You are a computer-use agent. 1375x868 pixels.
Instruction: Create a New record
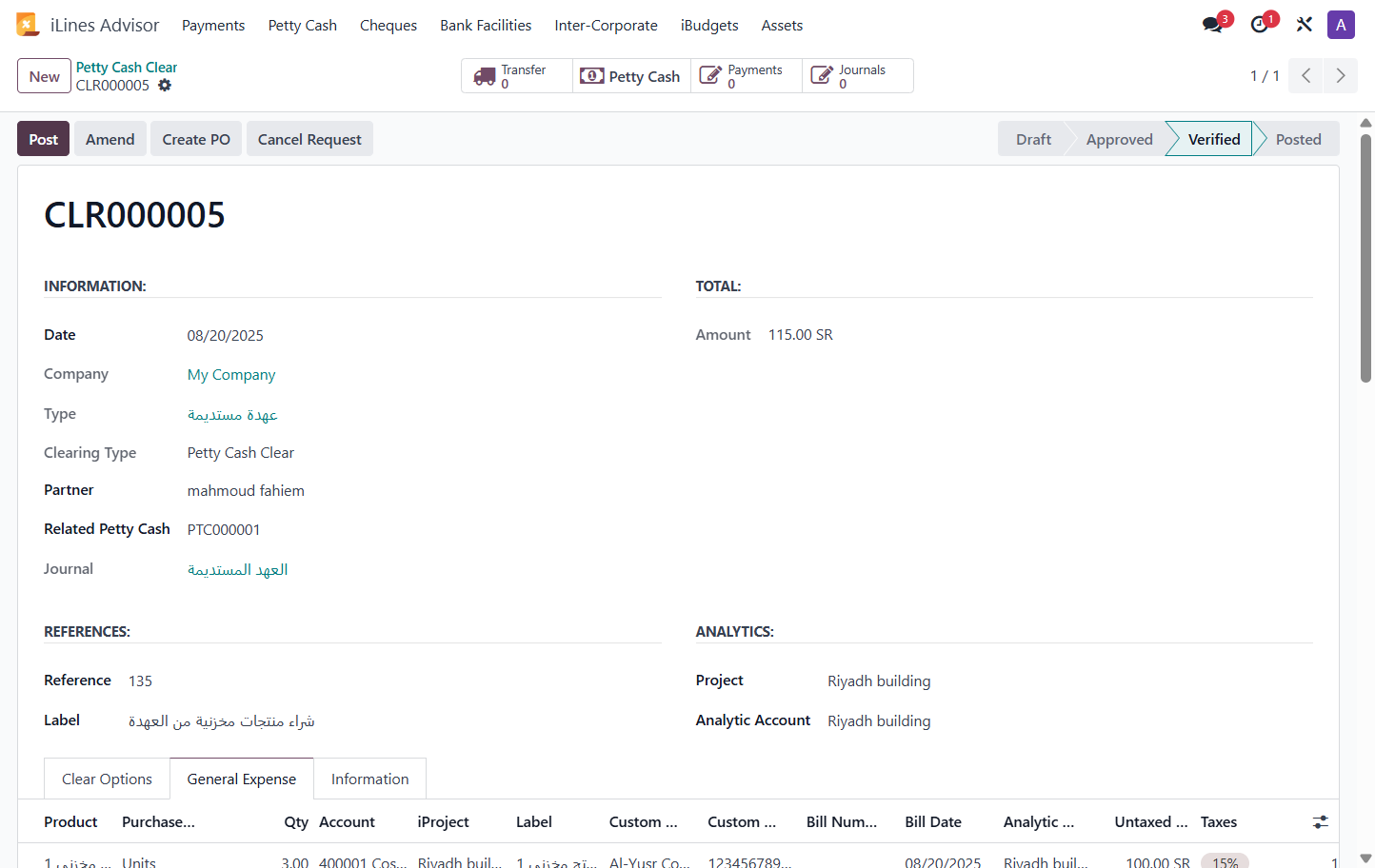click(x=45, y=76)
